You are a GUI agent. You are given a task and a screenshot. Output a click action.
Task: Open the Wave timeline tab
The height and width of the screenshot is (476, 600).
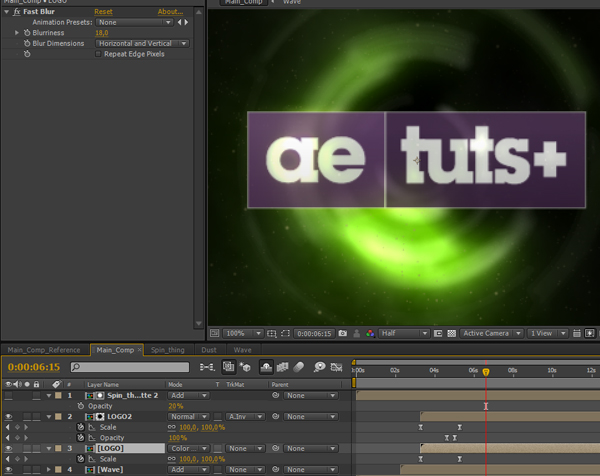coord(243,350)
